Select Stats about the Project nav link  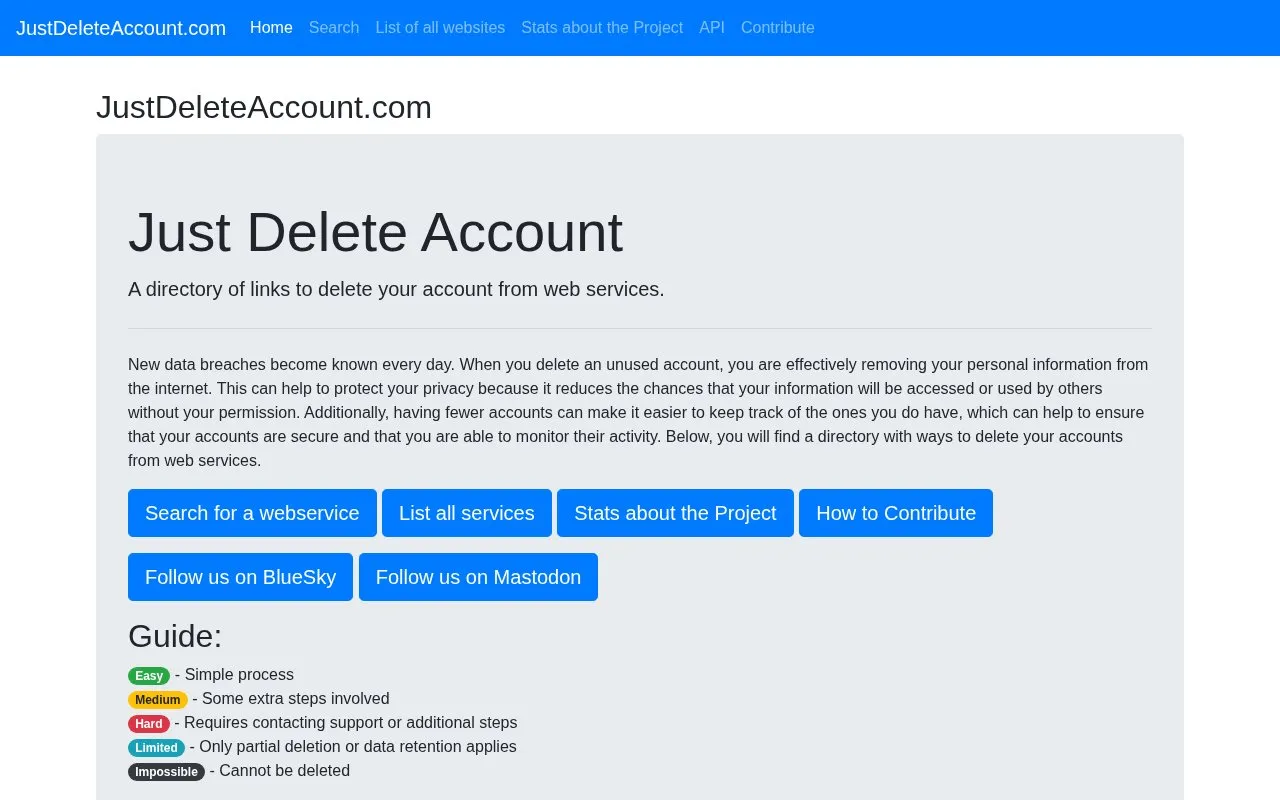coord(602,28)
